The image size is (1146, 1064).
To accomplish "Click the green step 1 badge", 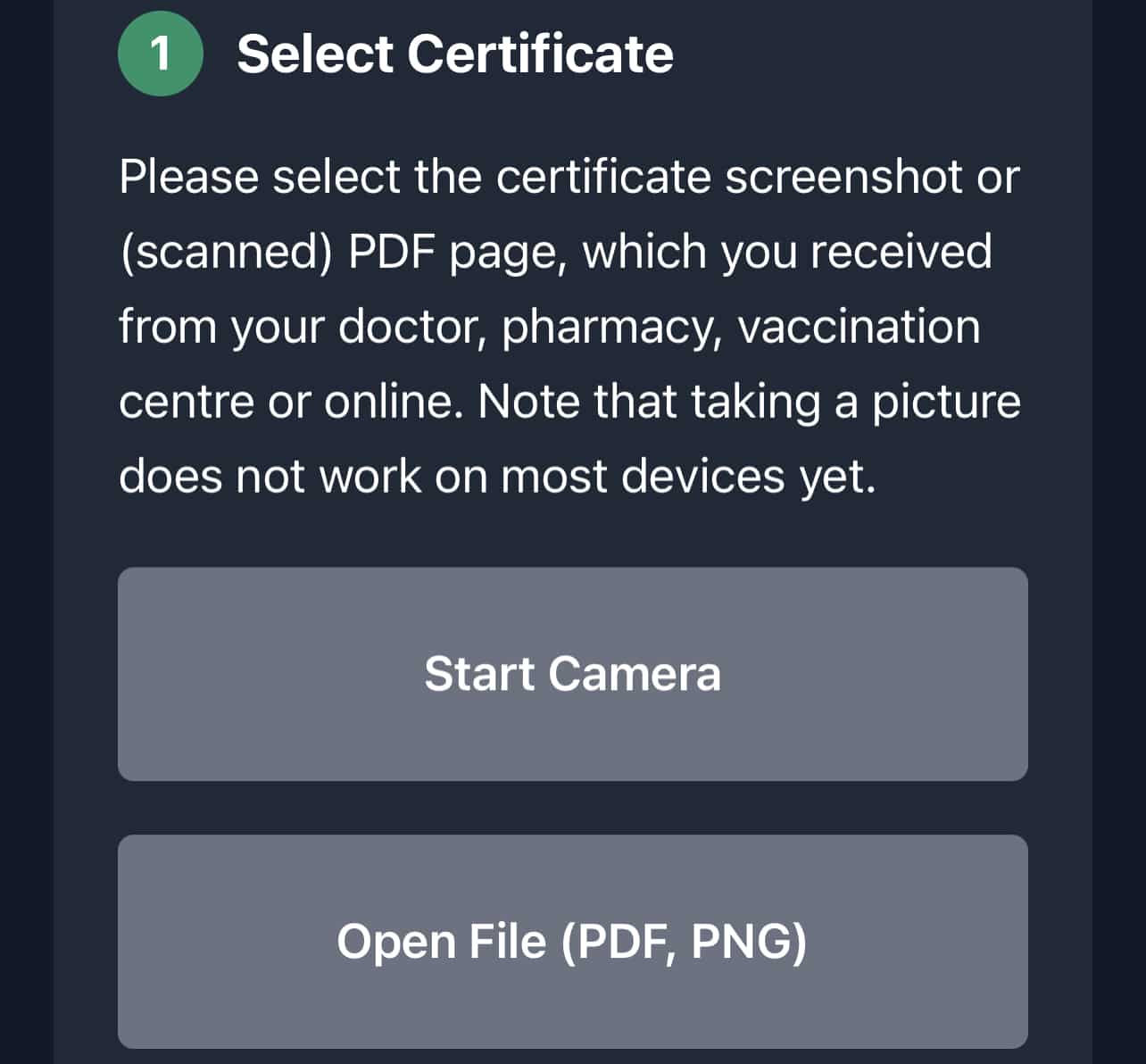I will [161, 54].
